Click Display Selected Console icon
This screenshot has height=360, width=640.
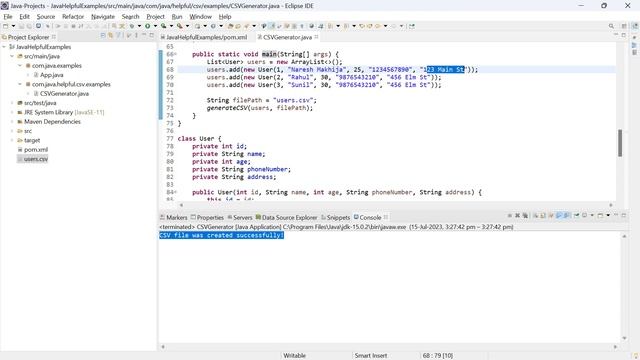[585, 216]
